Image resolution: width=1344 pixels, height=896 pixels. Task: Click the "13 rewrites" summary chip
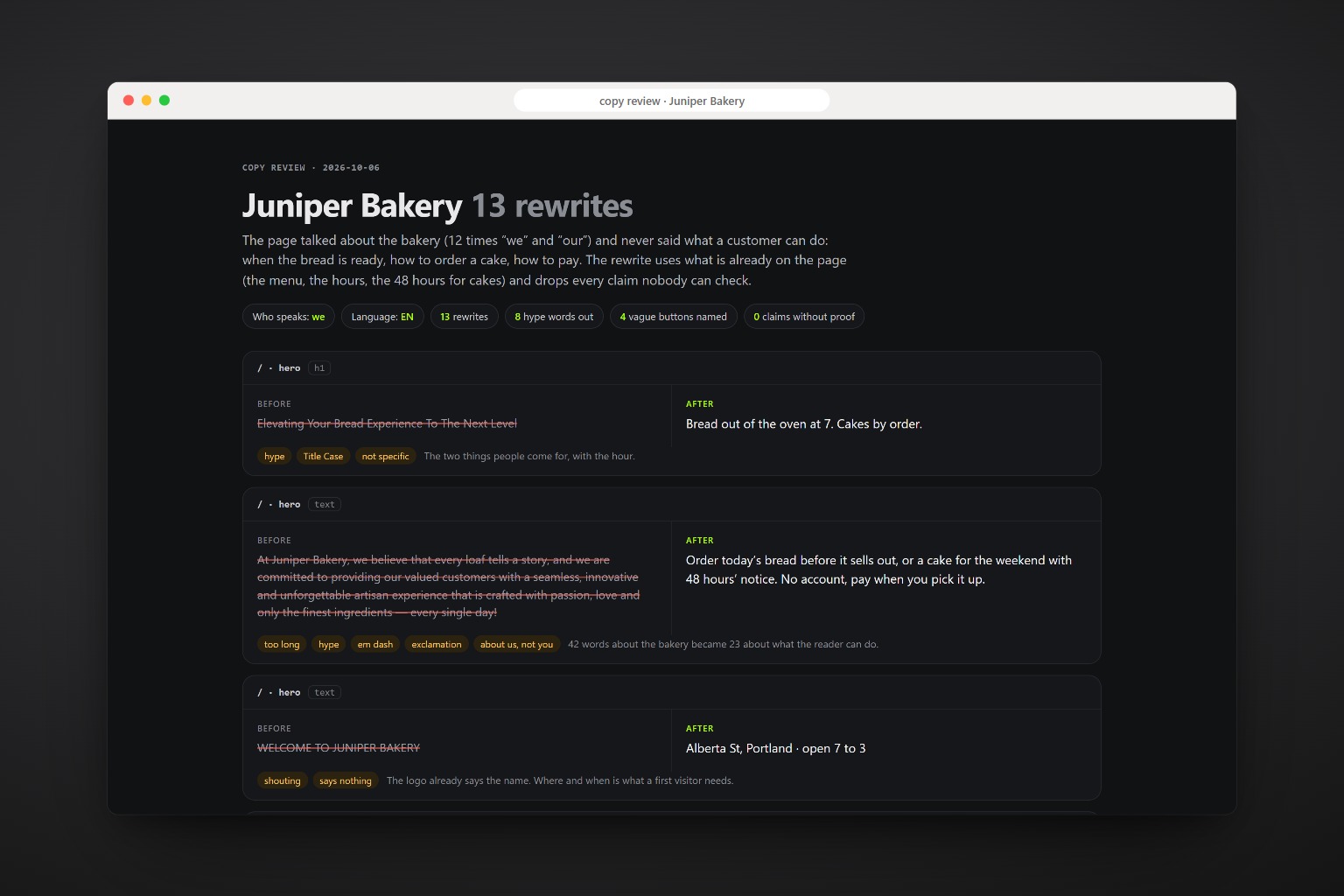tap(464, 317)
